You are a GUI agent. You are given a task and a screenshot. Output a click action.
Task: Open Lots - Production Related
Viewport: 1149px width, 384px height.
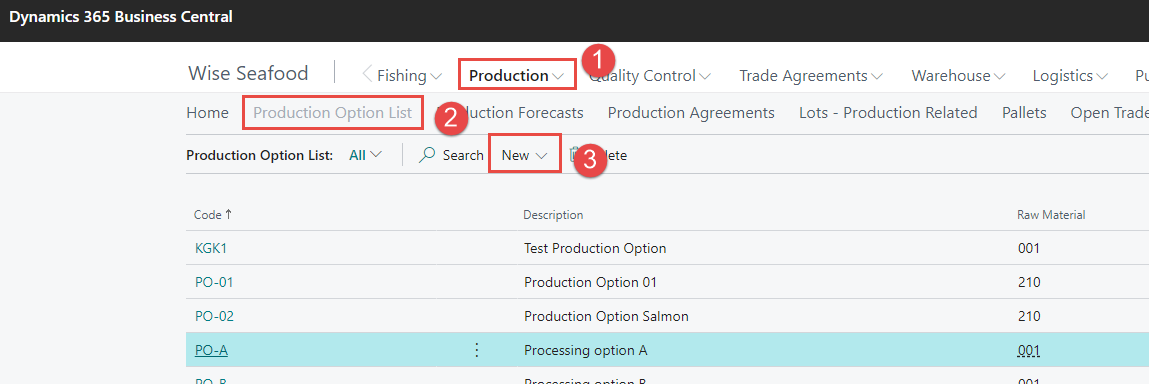(x=888, y=113)
